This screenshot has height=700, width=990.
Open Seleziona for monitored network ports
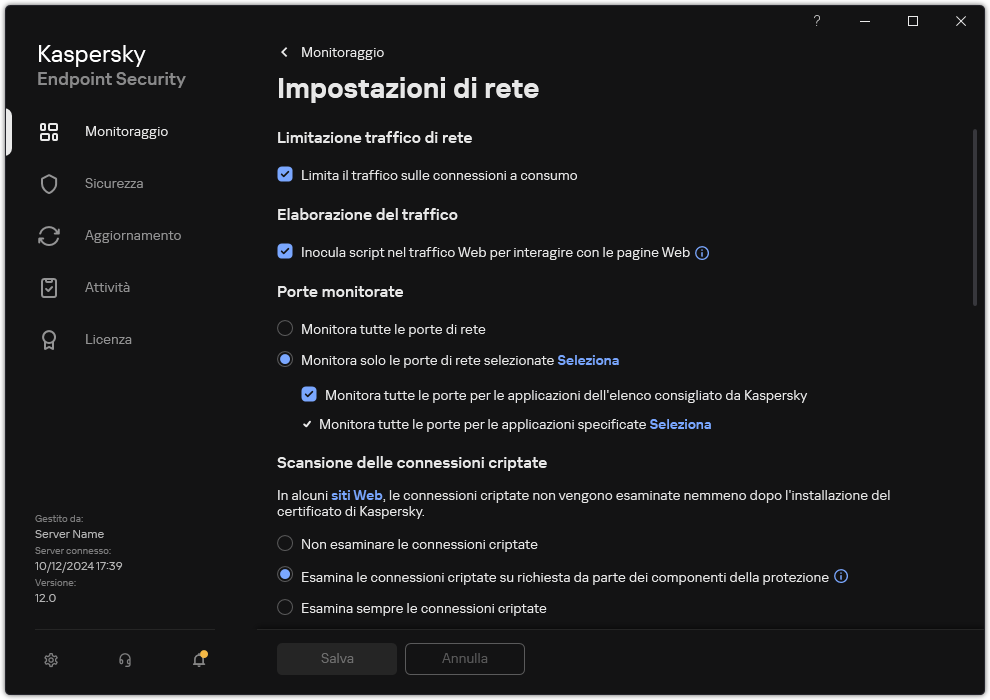tap(589, 360)
